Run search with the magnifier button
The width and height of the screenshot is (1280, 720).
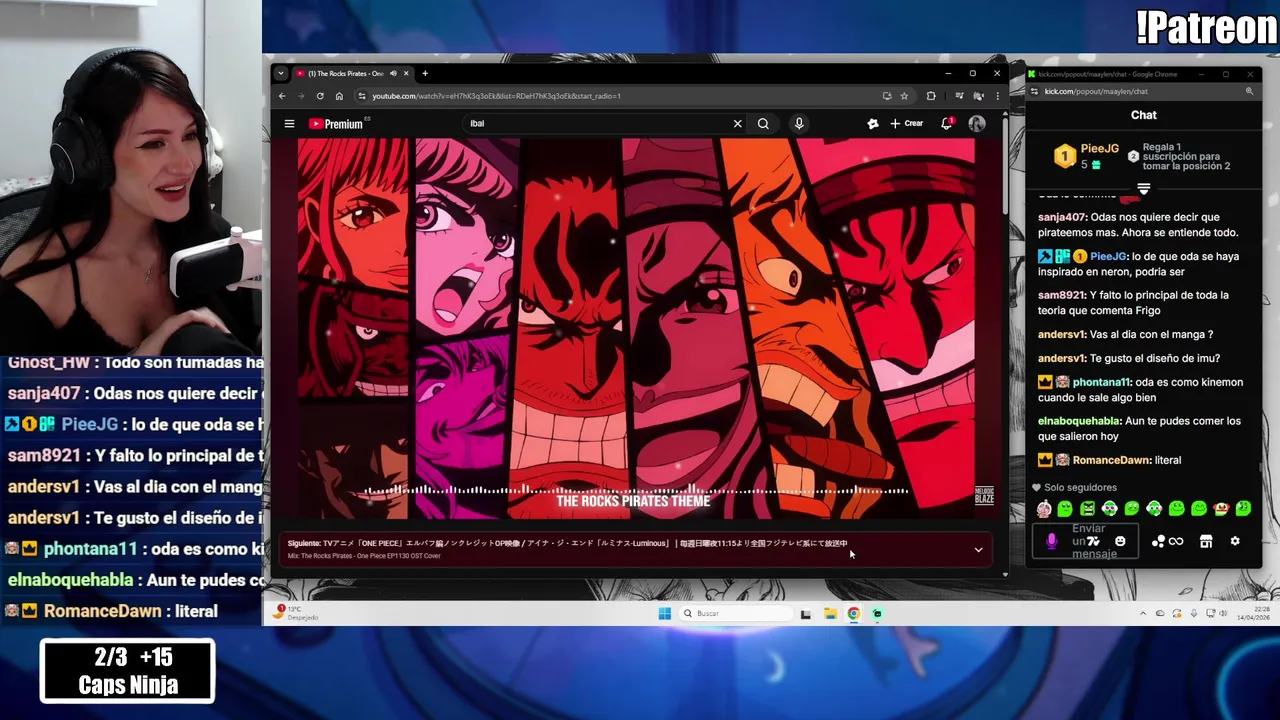point(763,124)
